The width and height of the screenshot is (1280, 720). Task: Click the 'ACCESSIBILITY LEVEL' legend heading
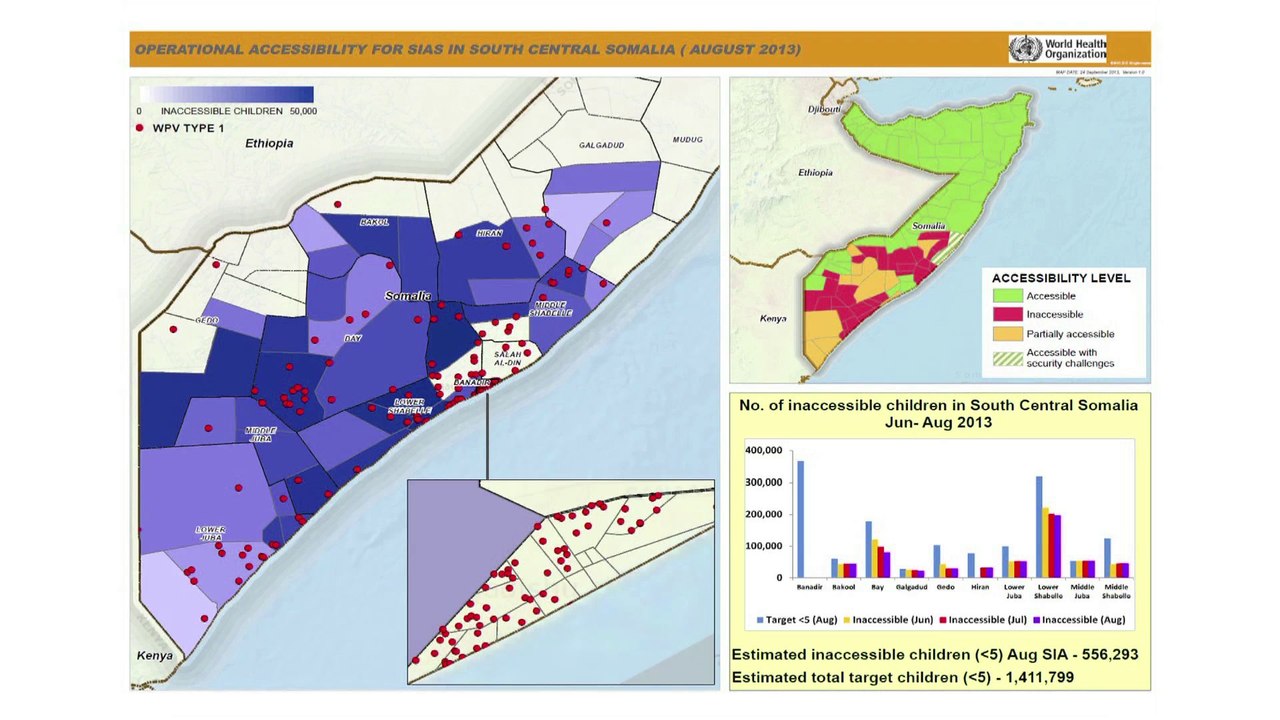pyautogui.click(x=1061, y=278)
